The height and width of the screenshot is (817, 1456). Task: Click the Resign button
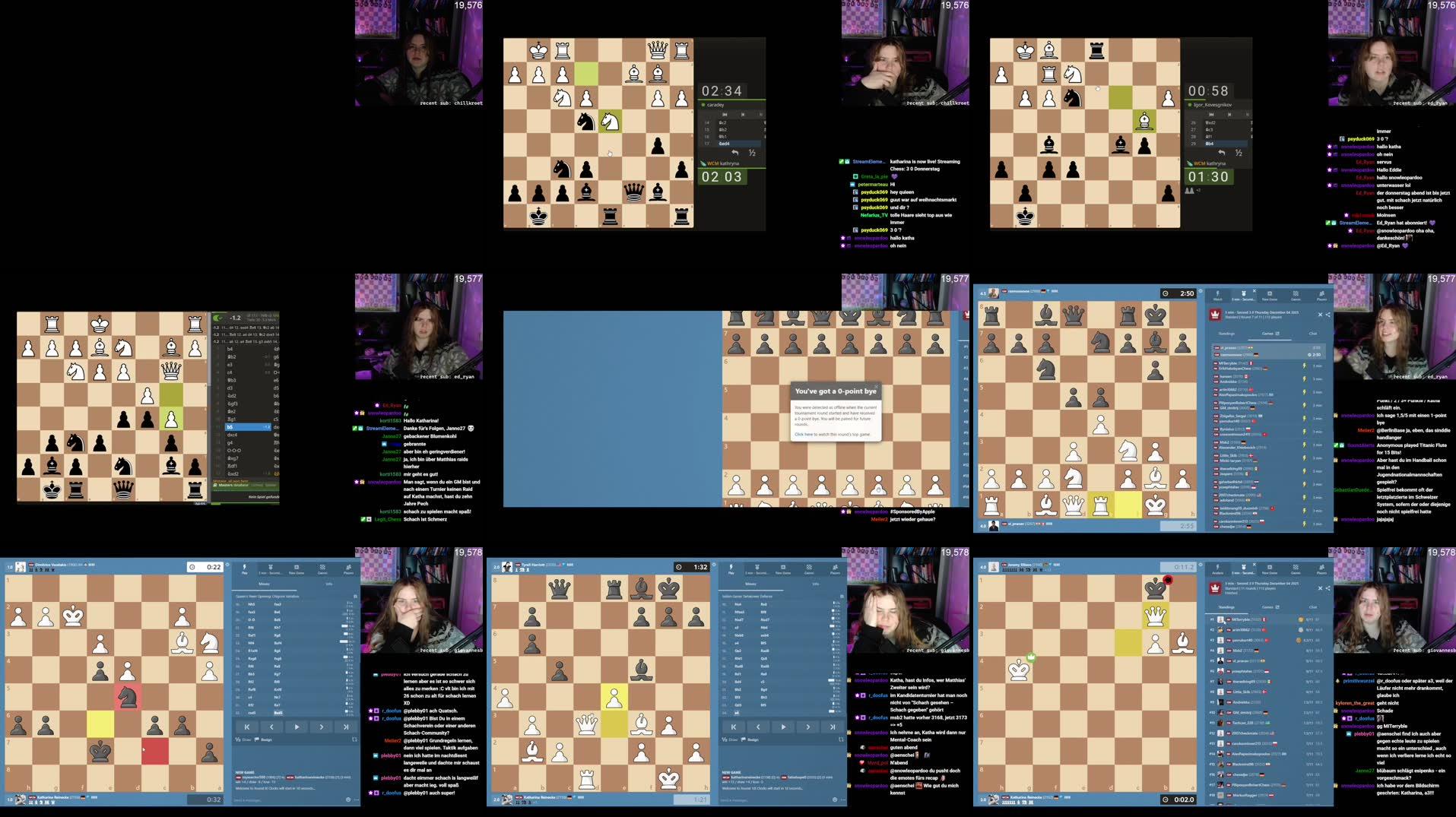(268, 739)
